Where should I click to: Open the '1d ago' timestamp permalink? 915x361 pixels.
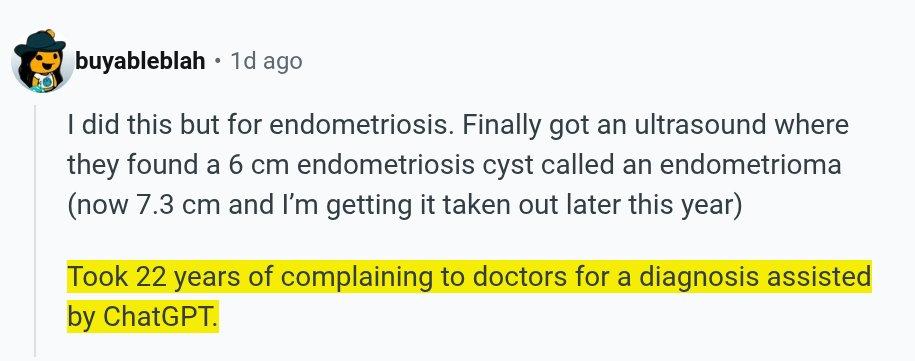pyautogui.click(x=266, y=61)
